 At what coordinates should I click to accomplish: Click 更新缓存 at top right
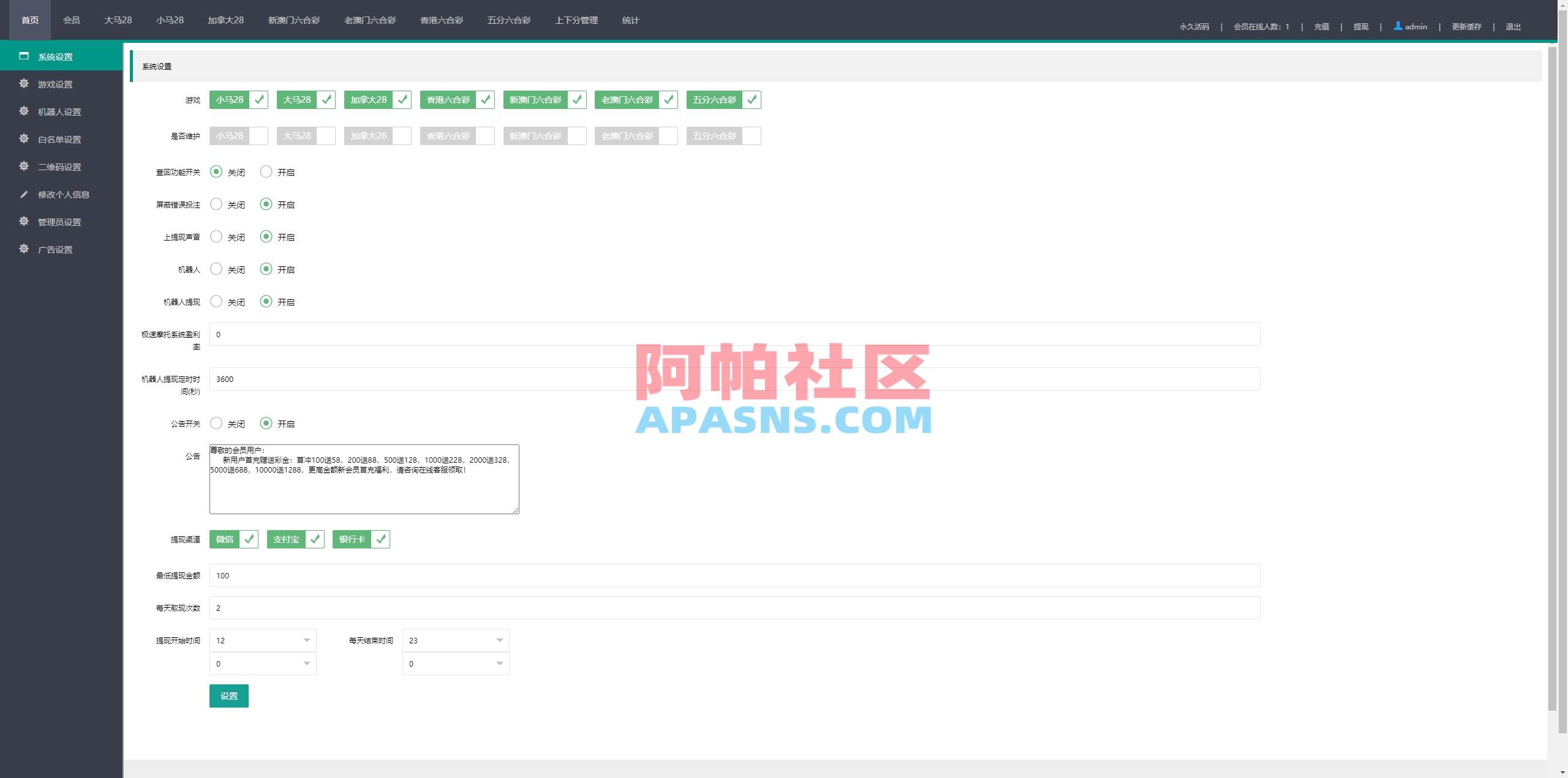(1467, 26)
